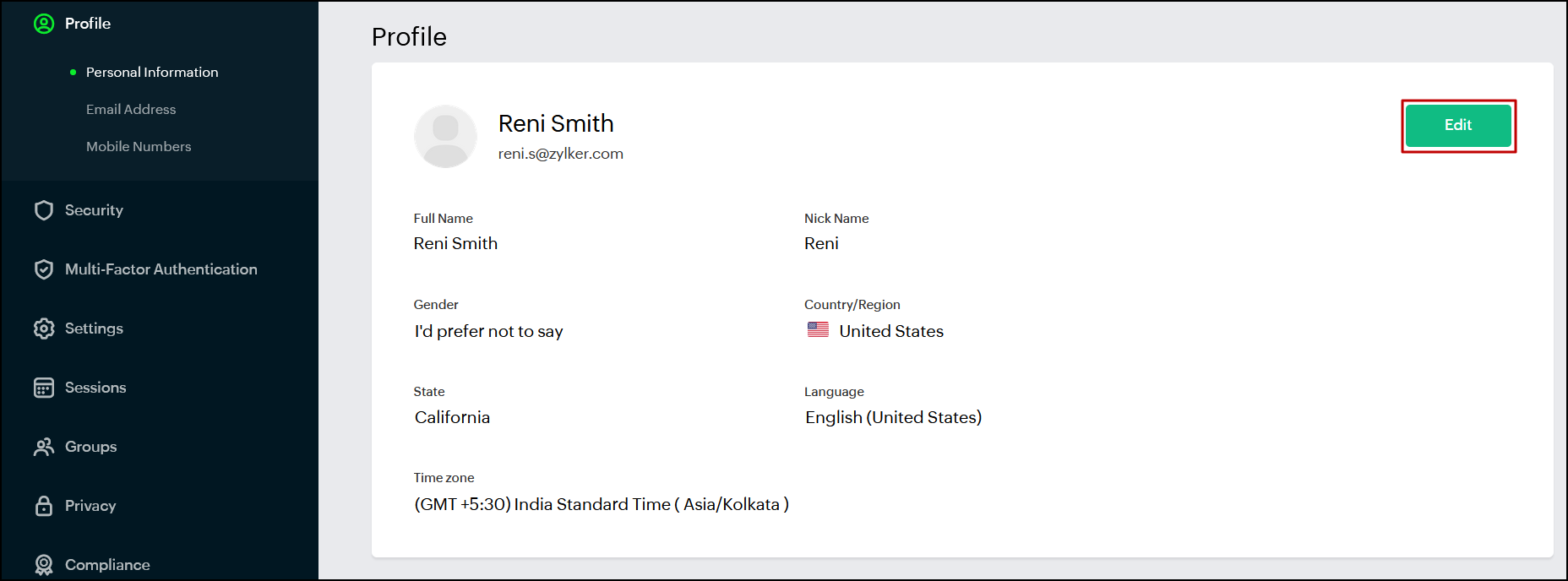Screen dimensions: 1568x581
Task: Click the Compliance badge icon
Action: pos(44,564)
